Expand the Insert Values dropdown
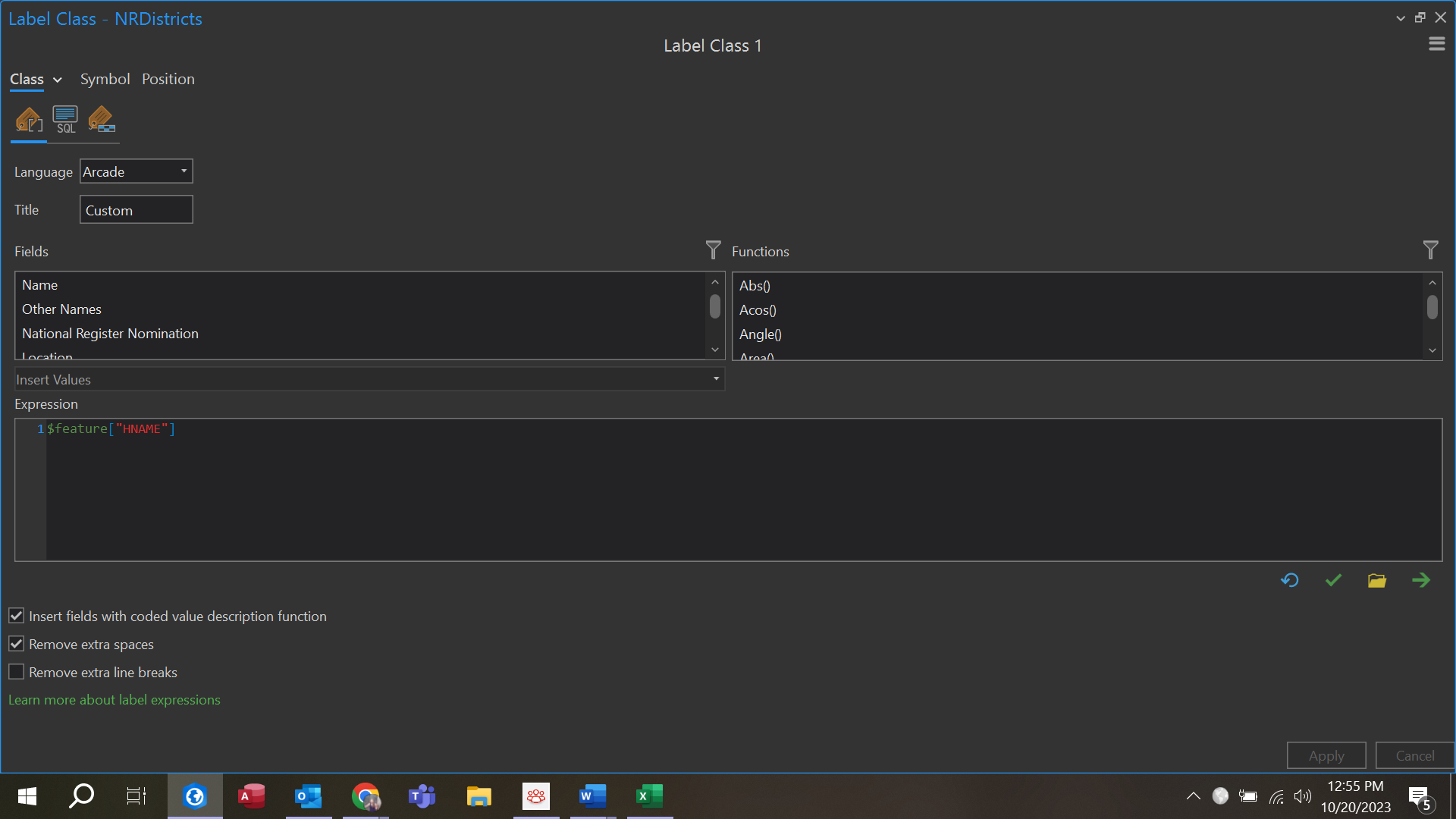The image size is (1456, 819). coord(714,379)
